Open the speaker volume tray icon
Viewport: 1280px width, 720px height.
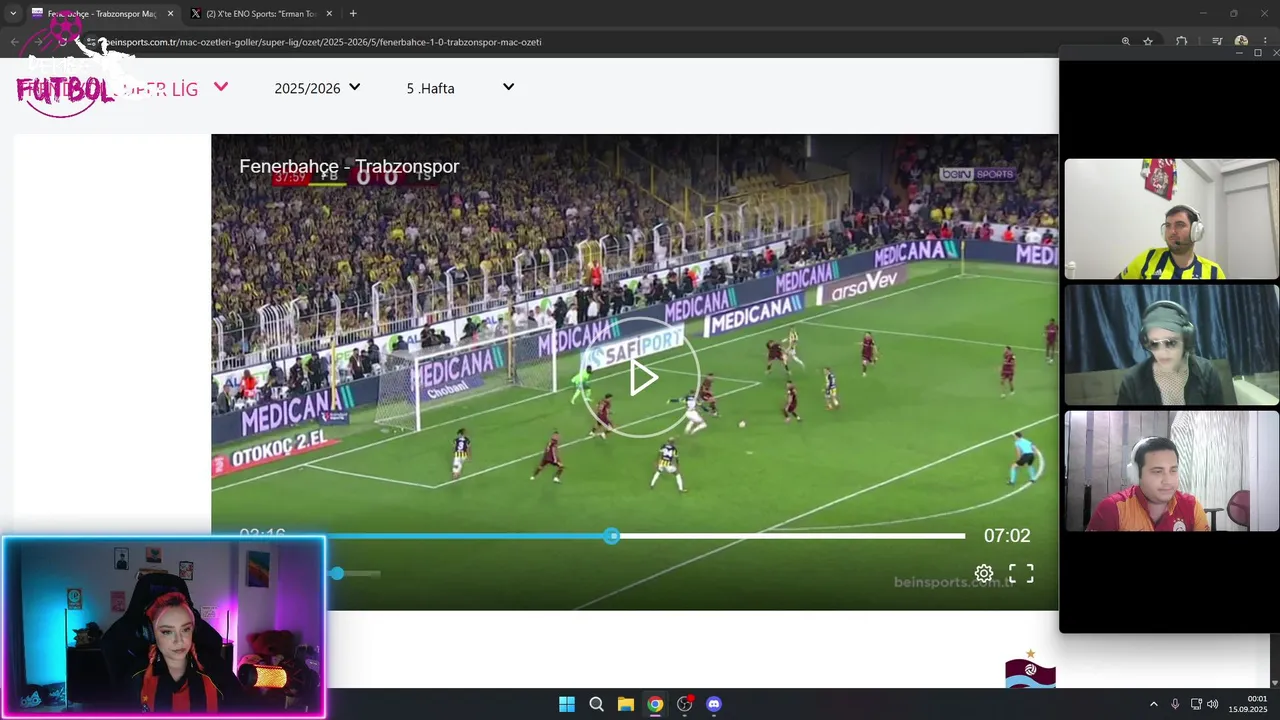[x=1212, y=704]
